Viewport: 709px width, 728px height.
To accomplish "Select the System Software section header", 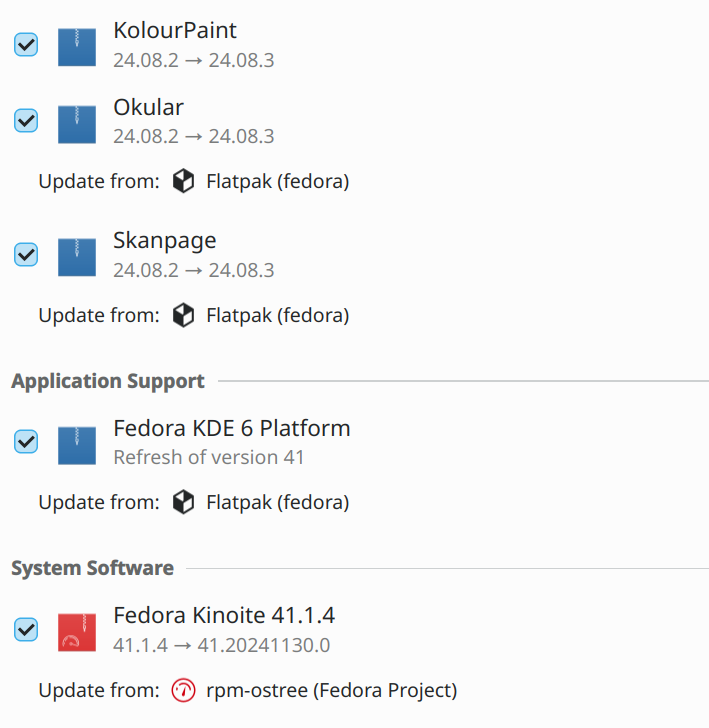I will (x=93, y=568).
